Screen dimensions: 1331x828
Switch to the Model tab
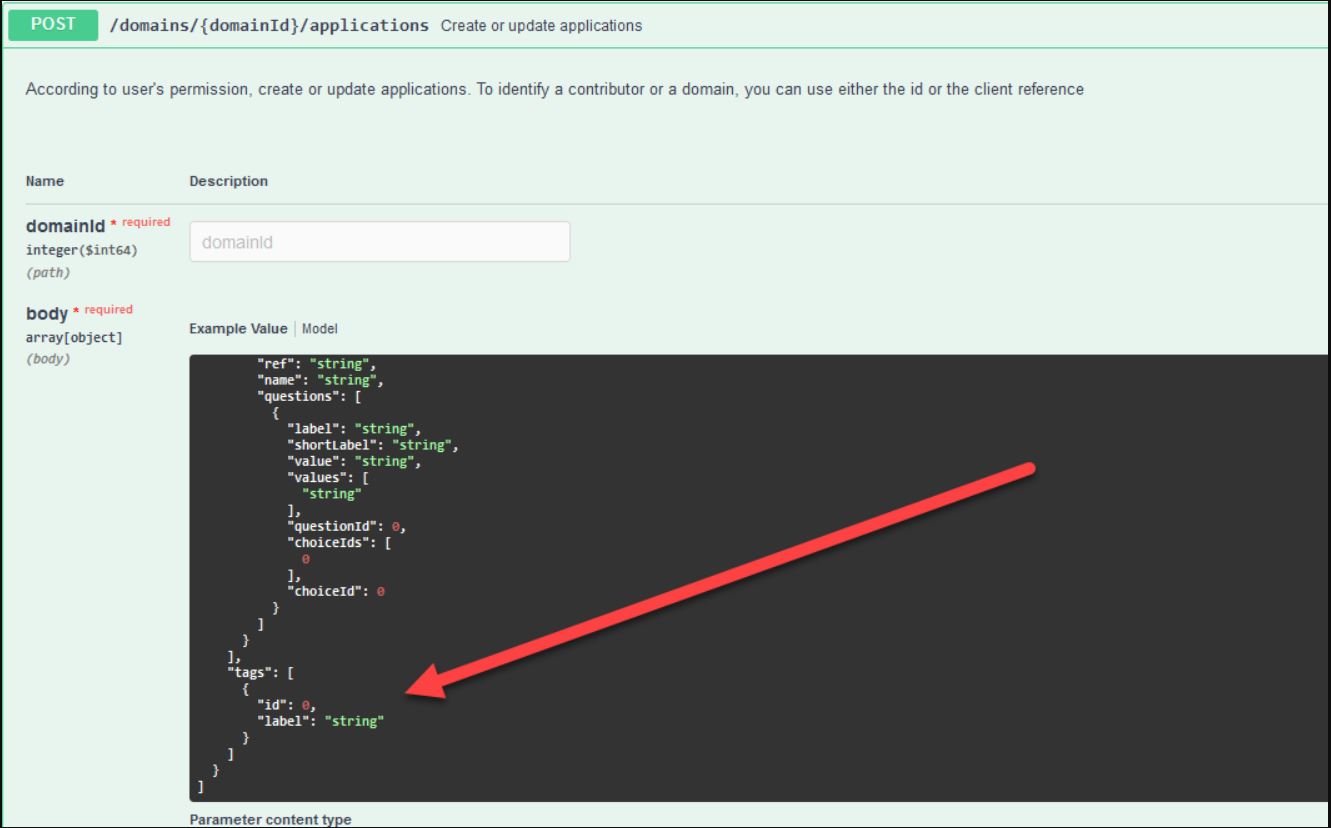coord(320,328)
